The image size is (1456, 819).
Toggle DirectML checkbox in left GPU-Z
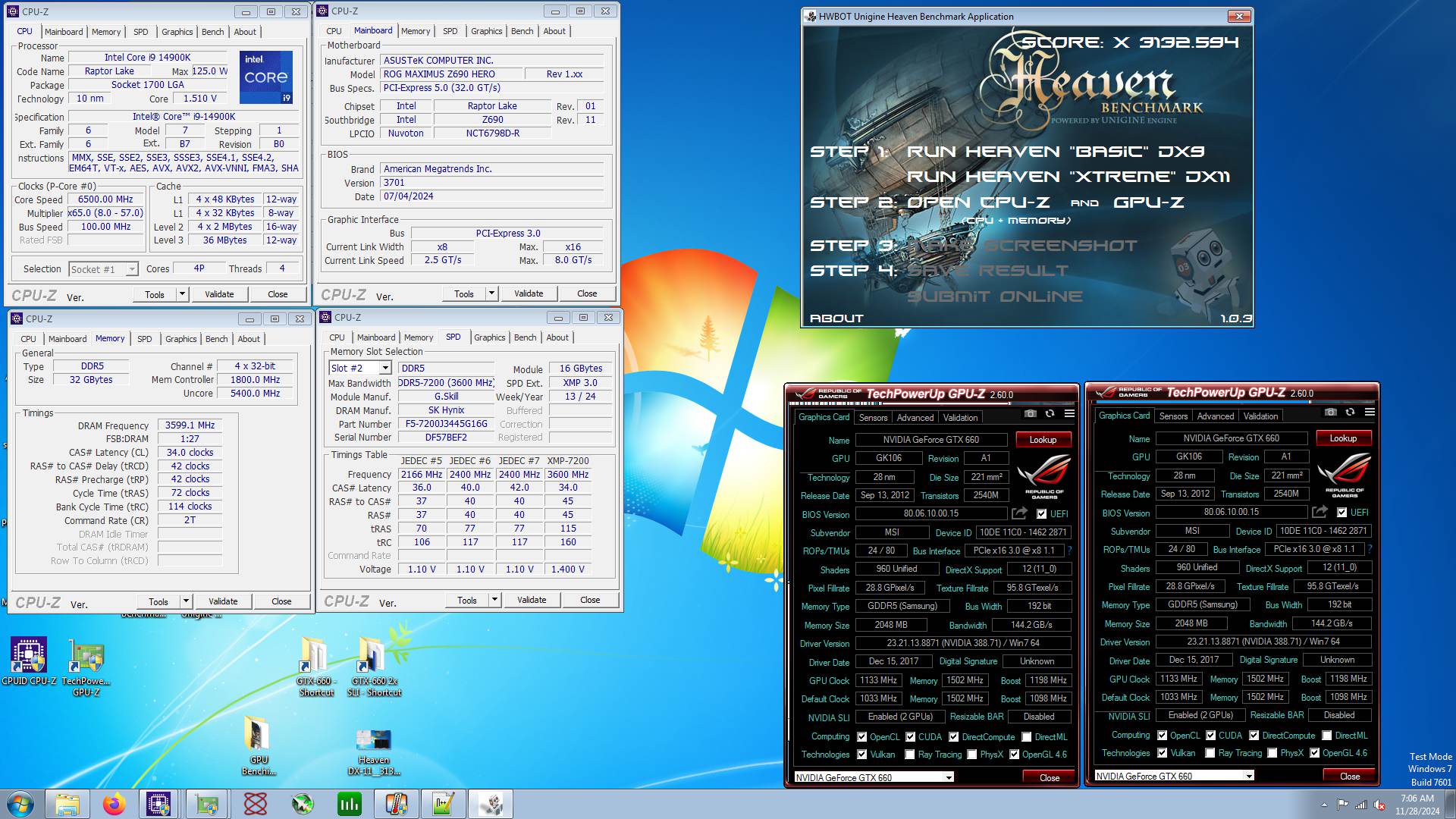click(x=1027, y=737)
